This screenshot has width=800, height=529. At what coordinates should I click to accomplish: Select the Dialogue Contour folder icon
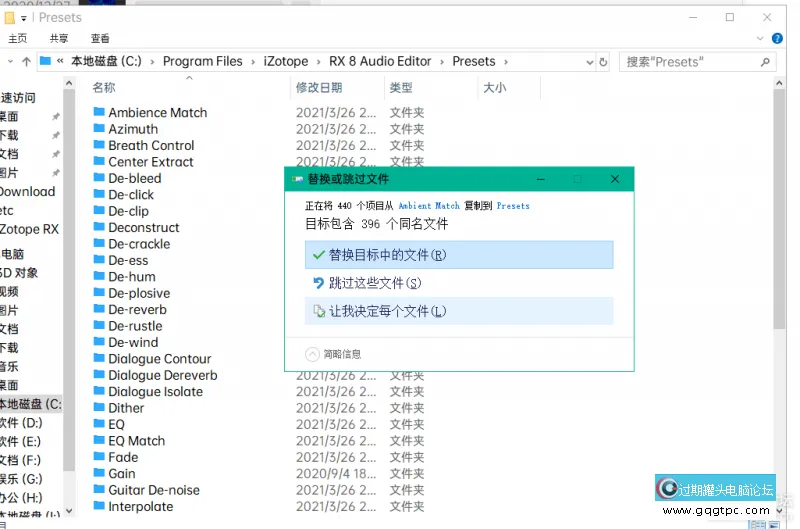(x=99, y=358)
